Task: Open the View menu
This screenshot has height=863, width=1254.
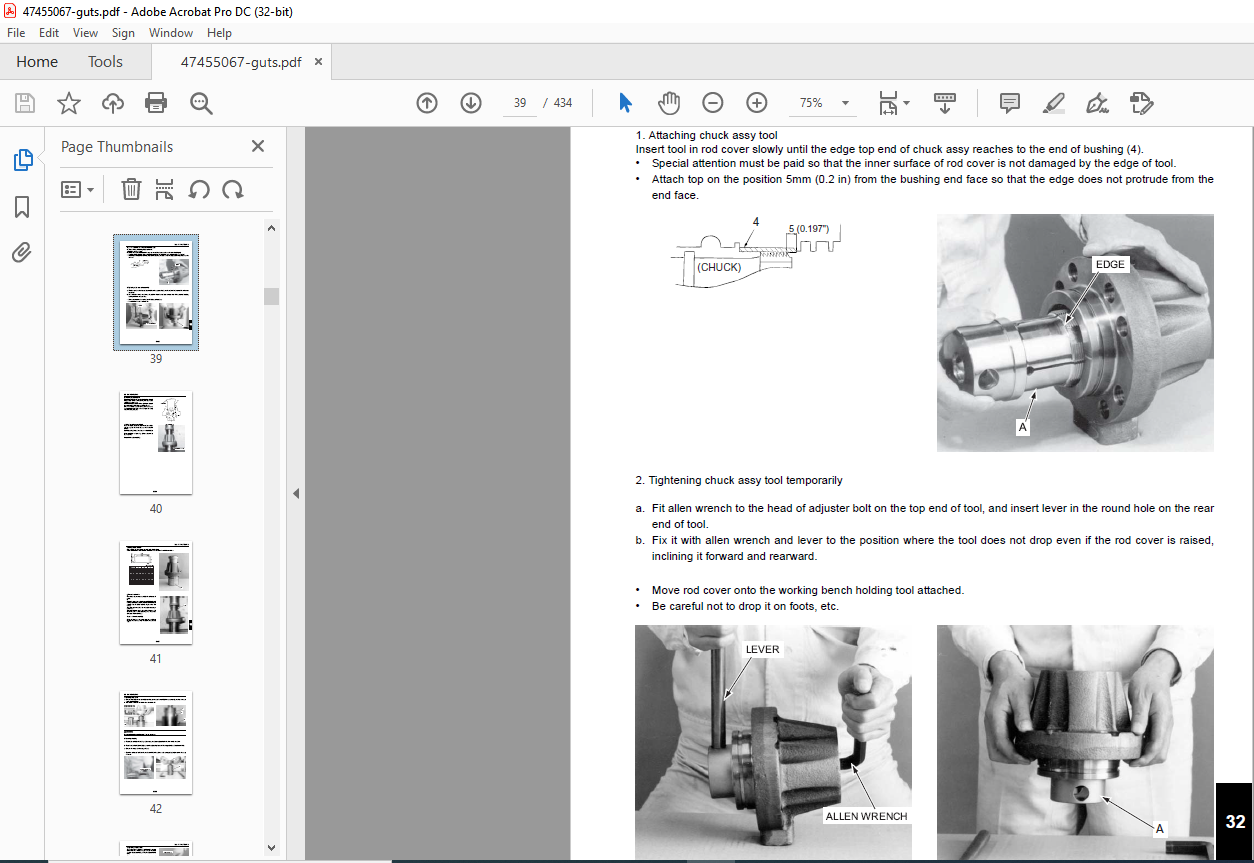Action: point(86,33)
